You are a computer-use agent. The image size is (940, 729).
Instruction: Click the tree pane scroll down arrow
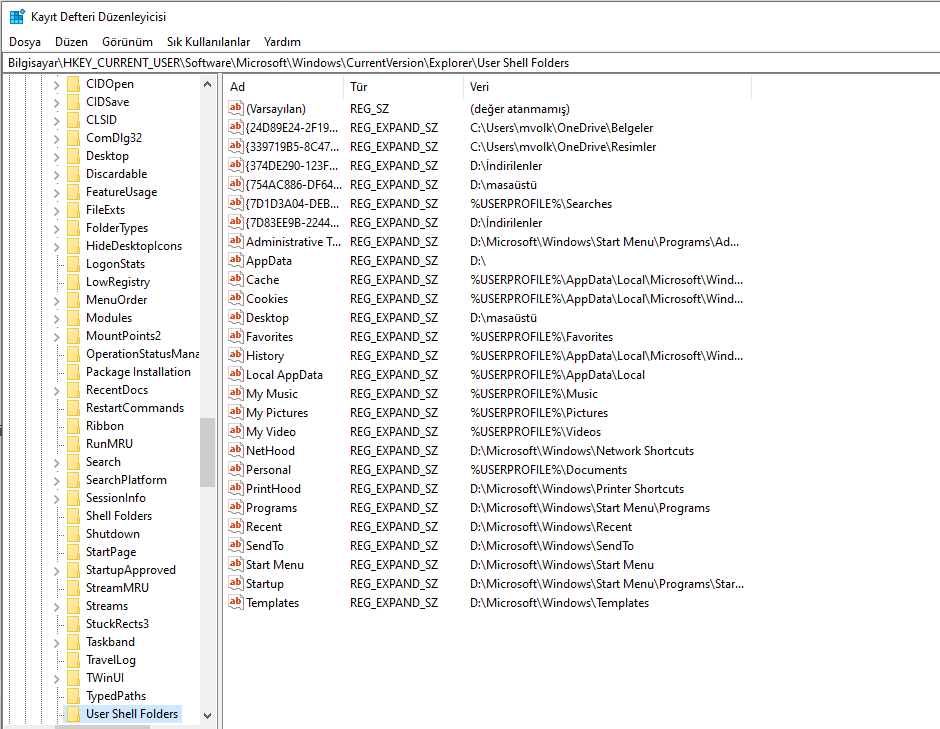(x=207, y=715)
